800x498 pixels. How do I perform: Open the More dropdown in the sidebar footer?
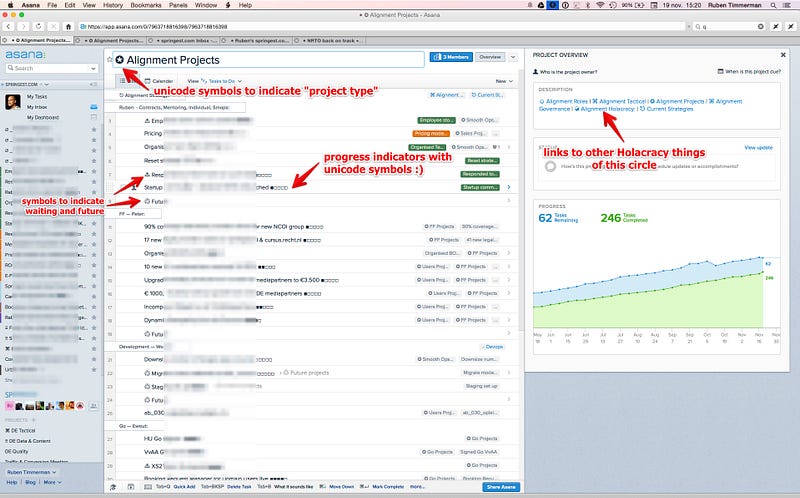52,482
